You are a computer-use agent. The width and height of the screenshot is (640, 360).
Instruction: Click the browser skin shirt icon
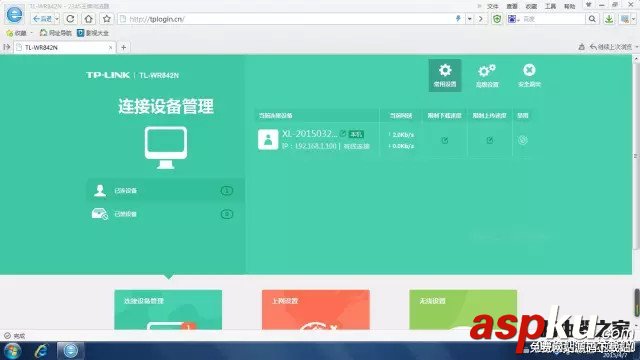589,5
